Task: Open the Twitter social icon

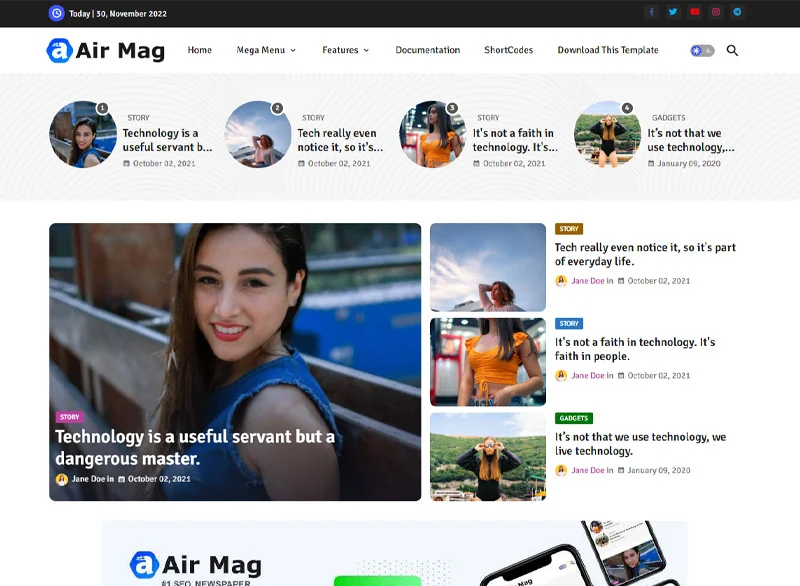Action: pyautogui.click(x=673, y=12)
